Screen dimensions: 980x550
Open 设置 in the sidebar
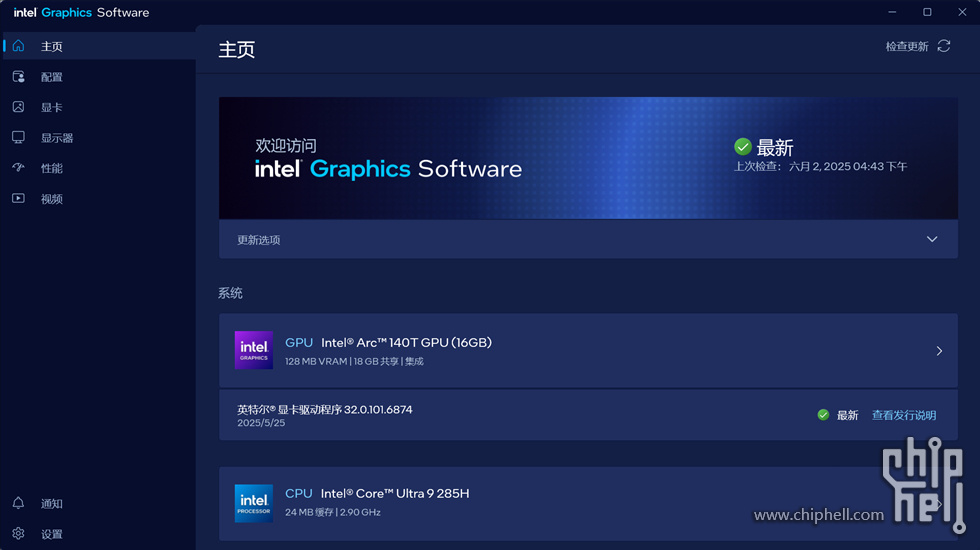point(99,533)
